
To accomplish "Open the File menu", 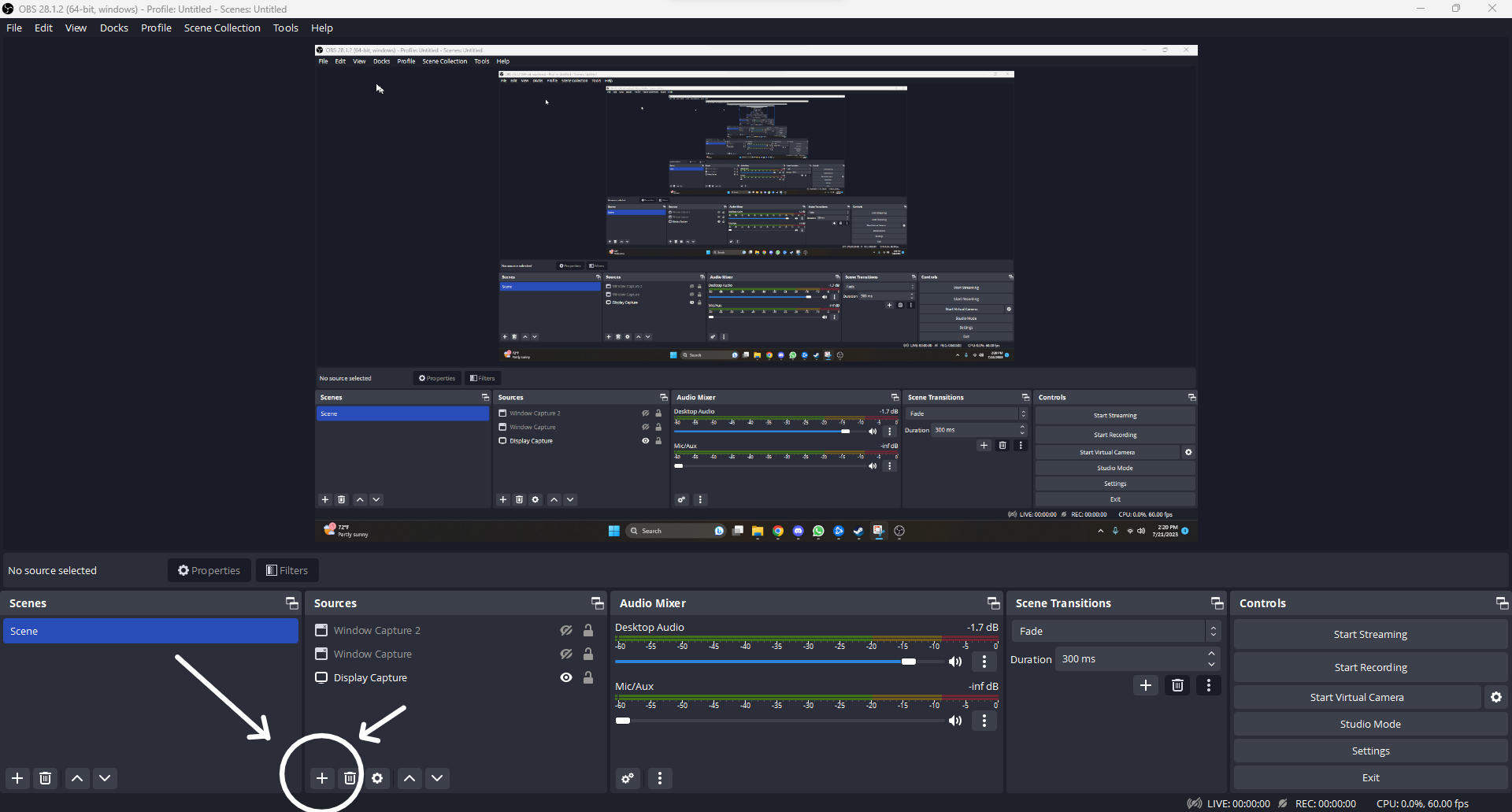I will click(14, 28).
